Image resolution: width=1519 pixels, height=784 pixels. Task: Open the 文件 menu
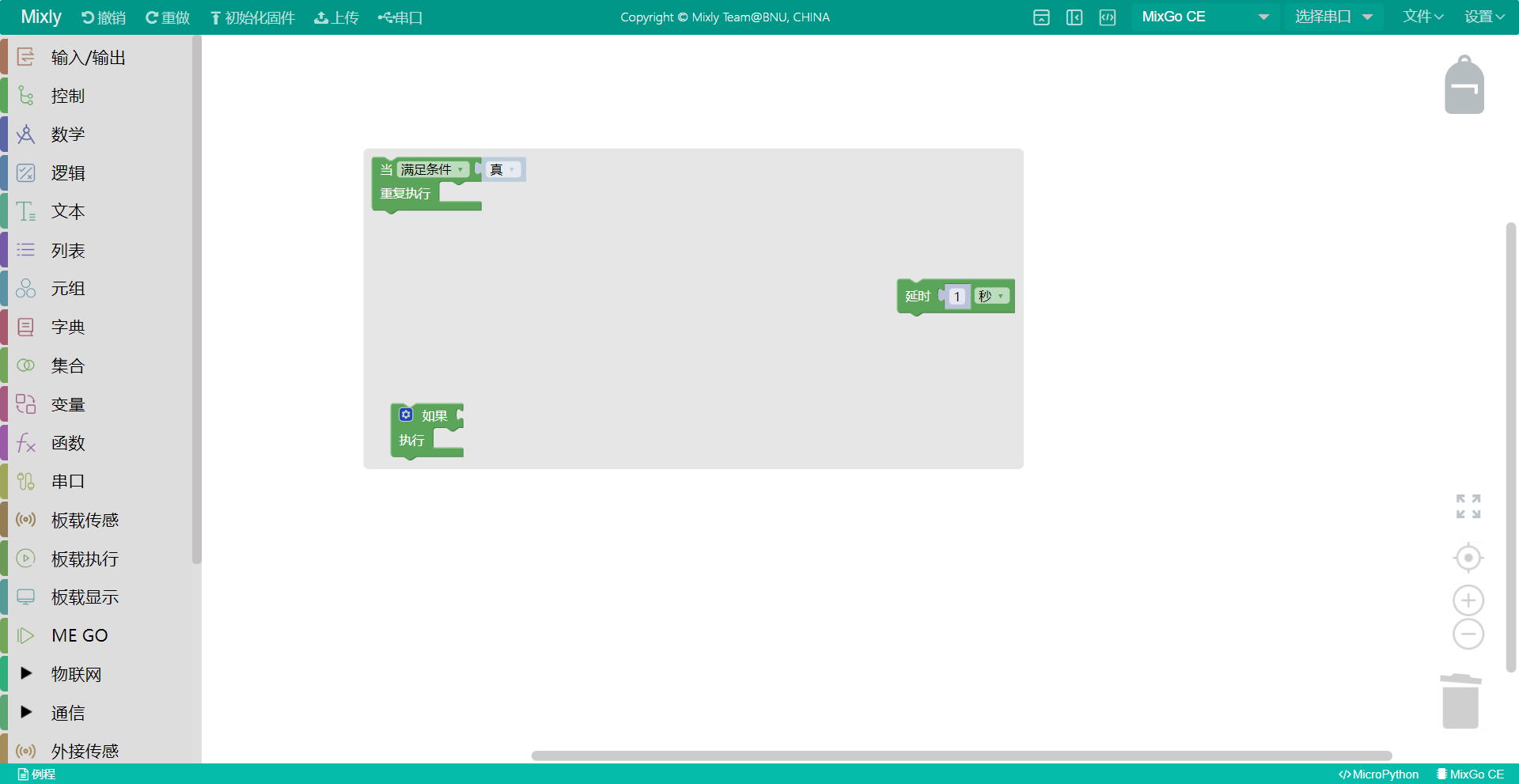pos(1423,17)
